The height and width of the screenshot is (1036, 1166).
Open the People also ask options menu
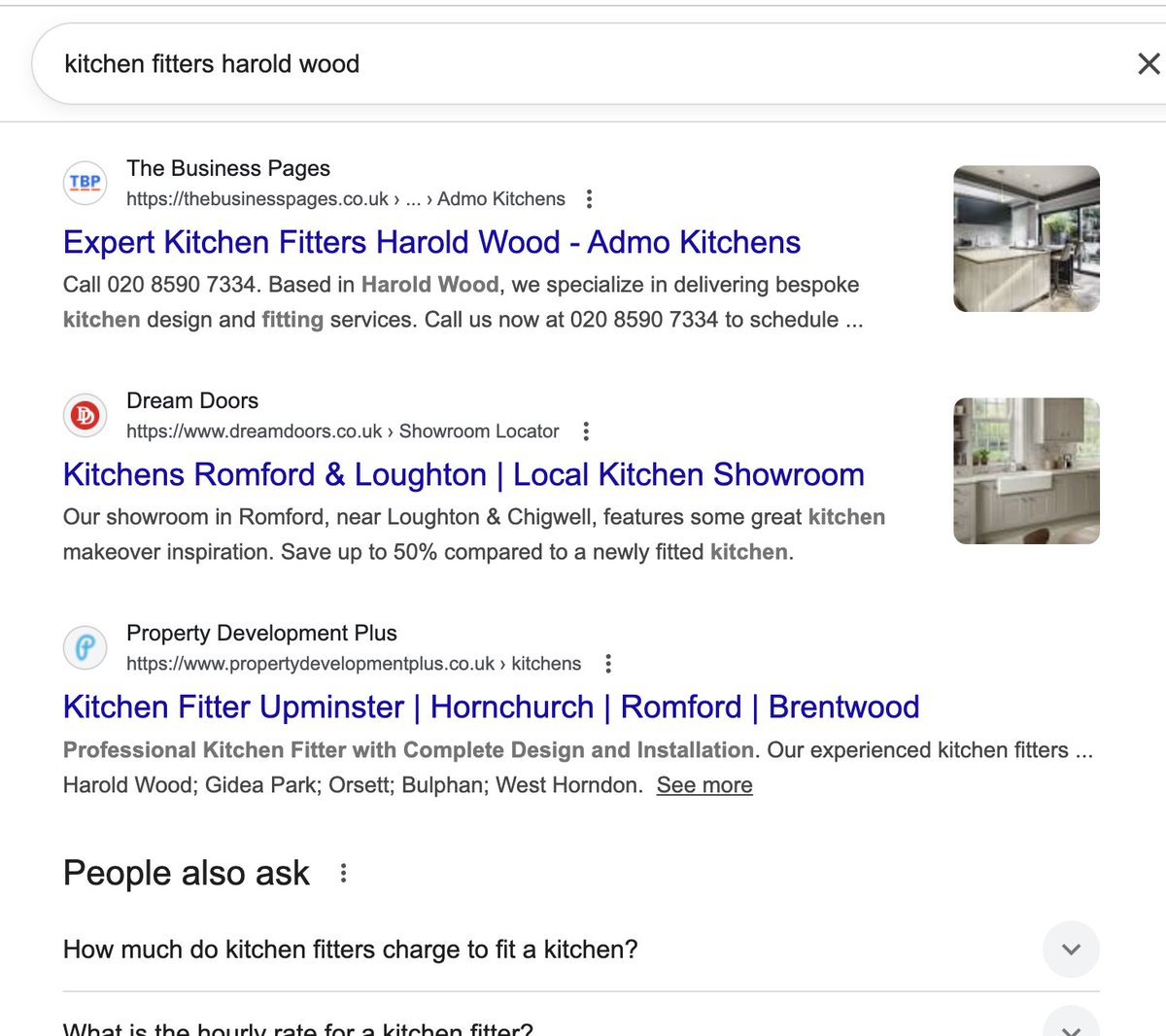[x=343, y=873]
